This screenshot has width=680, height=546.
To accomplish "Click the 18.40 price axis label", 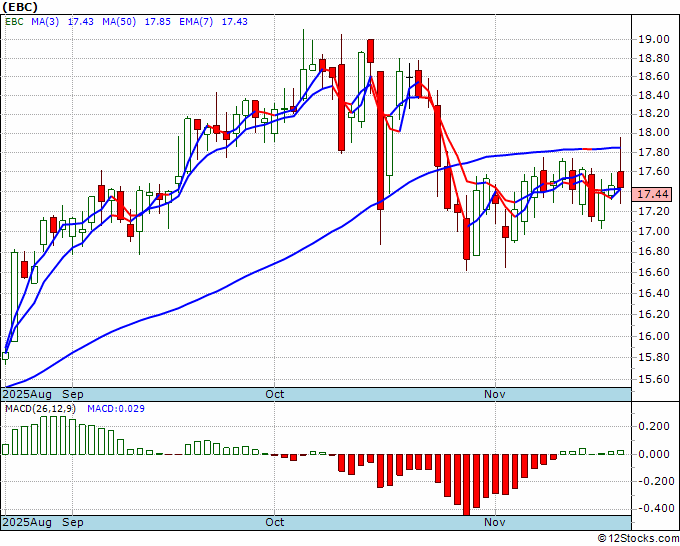I will point(654,95).
